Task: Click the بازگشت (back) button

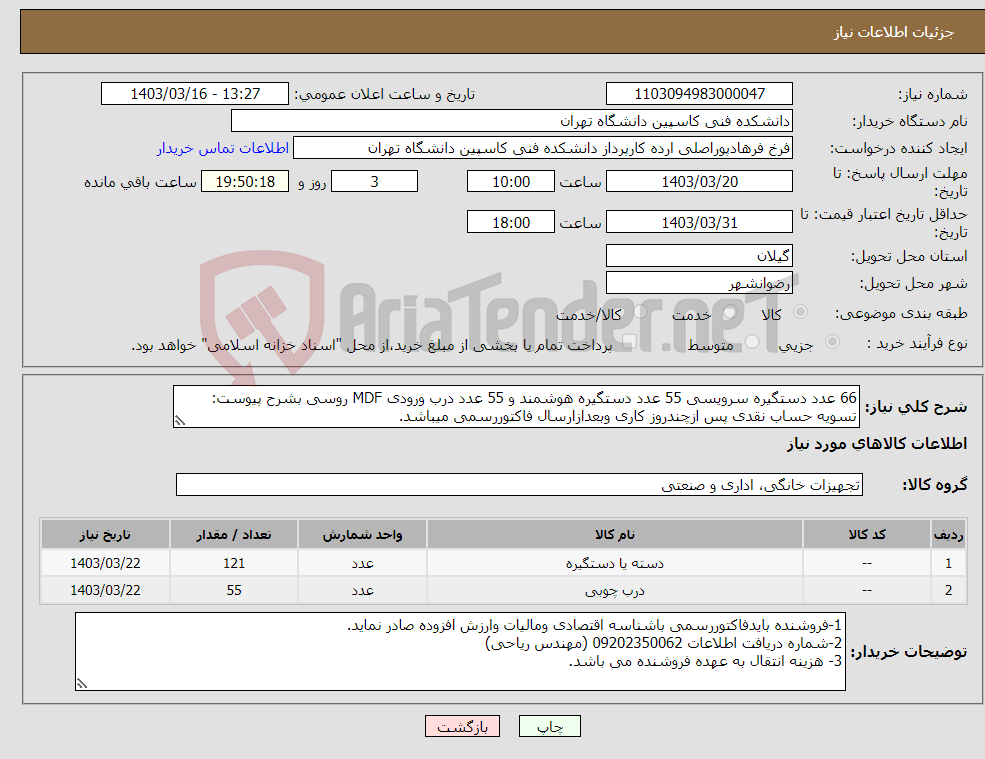Action: tap(462, 726)
